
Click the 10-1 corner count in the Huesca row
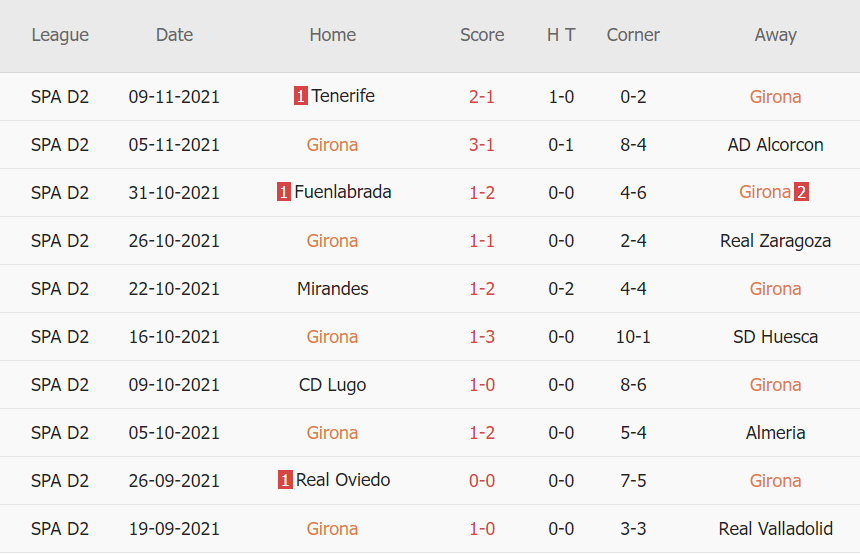pos(633,336)
